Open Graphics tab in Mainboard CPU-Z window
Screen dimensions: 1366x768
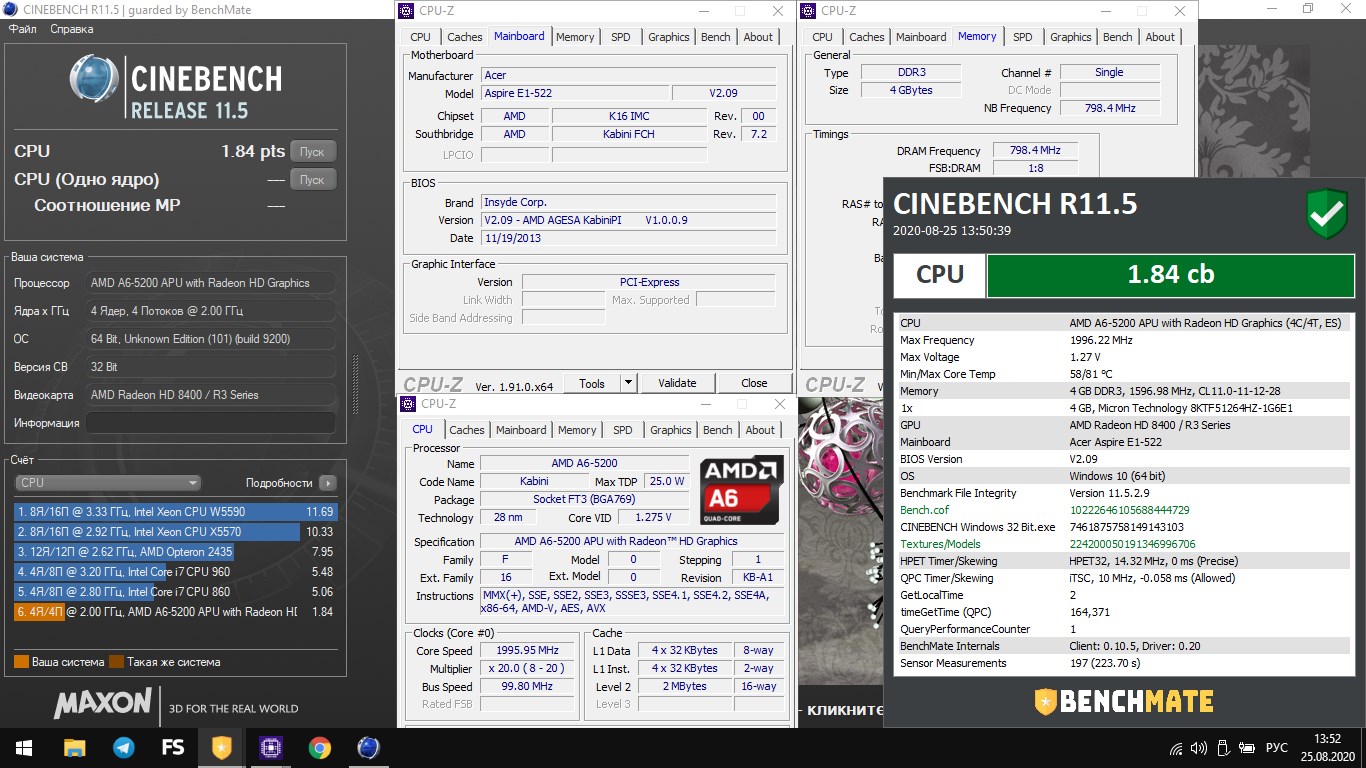[x=669, y=37]
